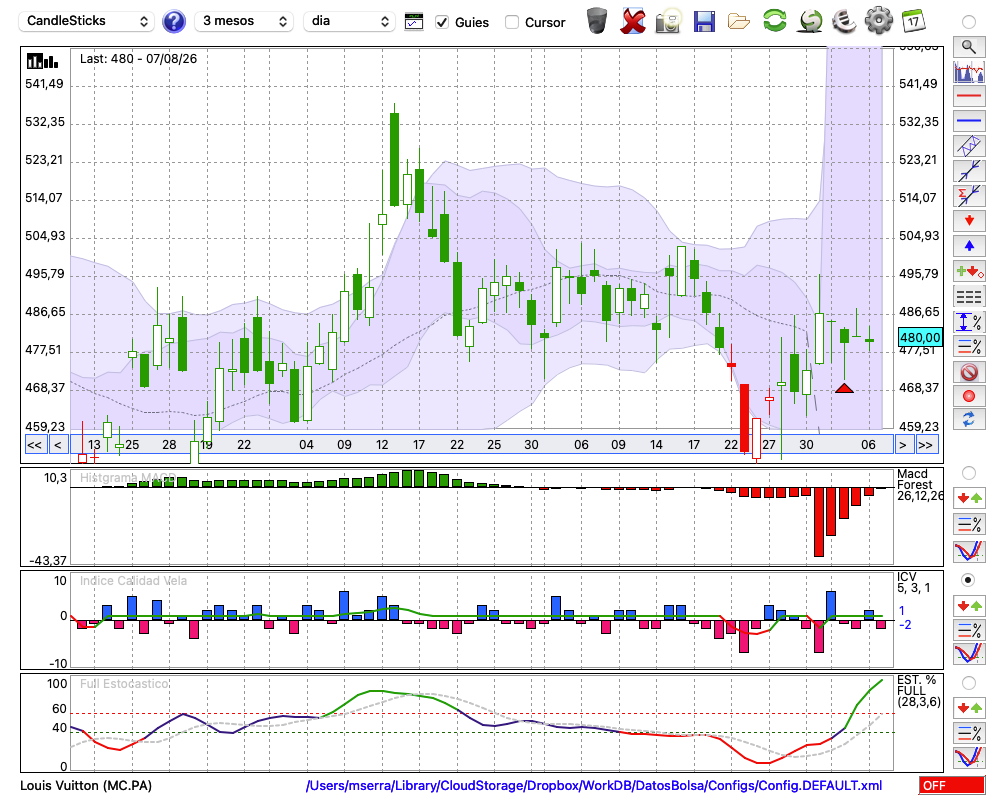Open the dia interval dropdown

click(349, 21)
